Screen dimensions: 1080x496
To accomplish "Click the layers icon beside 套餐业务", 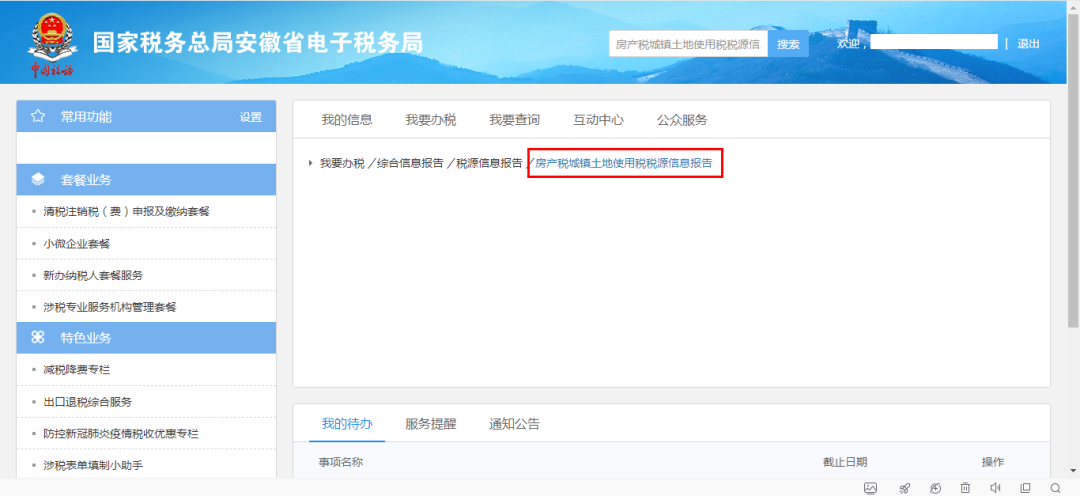I will pyautogui.click(x=38, y=180).
